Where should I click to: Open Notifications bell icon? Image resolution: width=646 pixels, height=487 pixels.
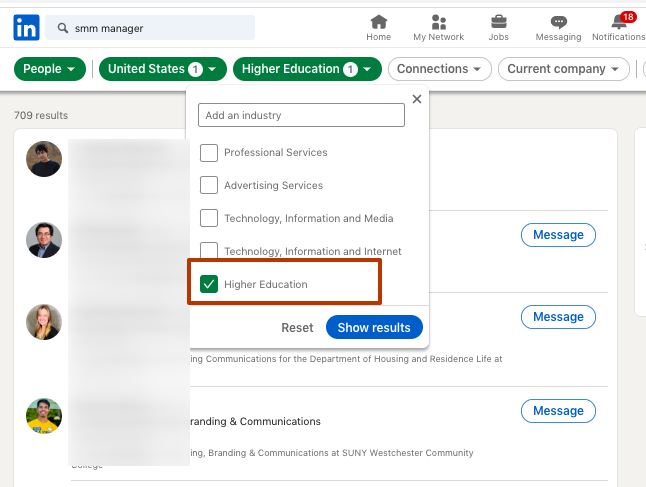click(619, 22)
